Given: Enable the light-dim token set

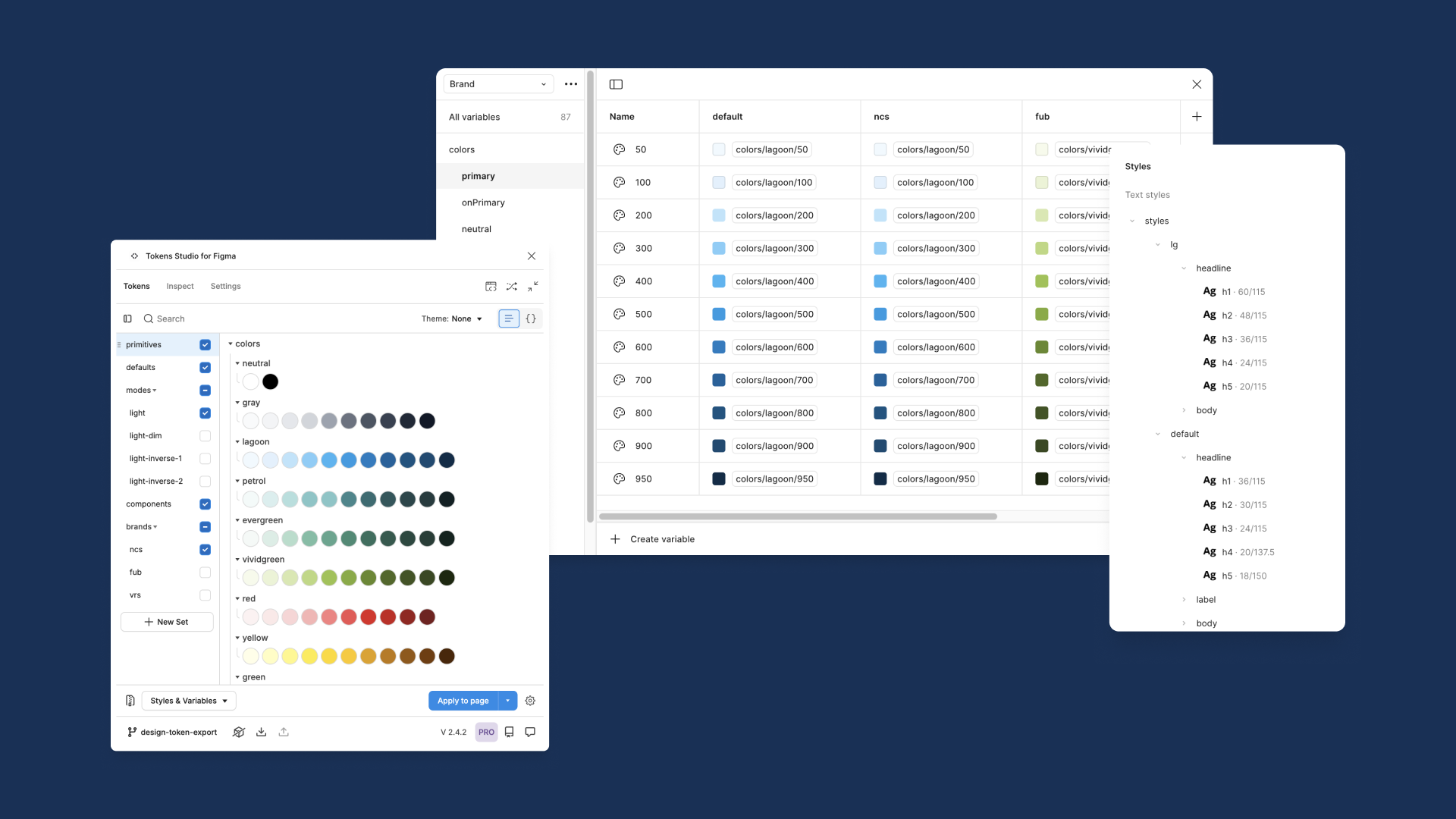Looking at the screenshot, I should pos(205,436).
